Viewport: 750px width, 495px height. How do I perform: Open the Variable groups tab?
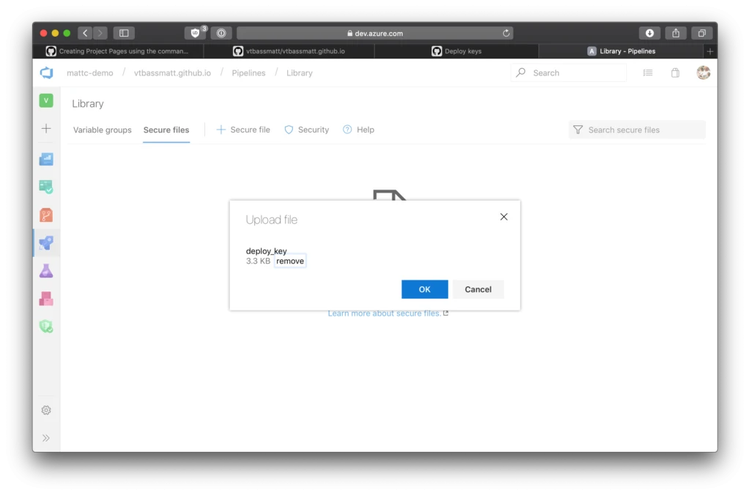pos(102,130)
